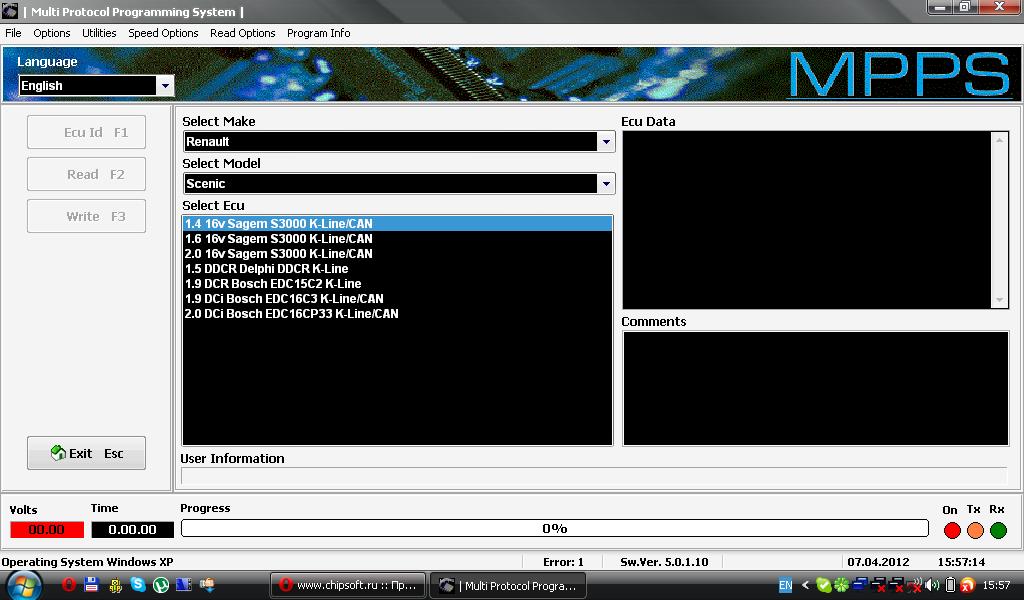Open the Select Model dropdown showing Scenic
1024x600 pixels.
[606, 184]
